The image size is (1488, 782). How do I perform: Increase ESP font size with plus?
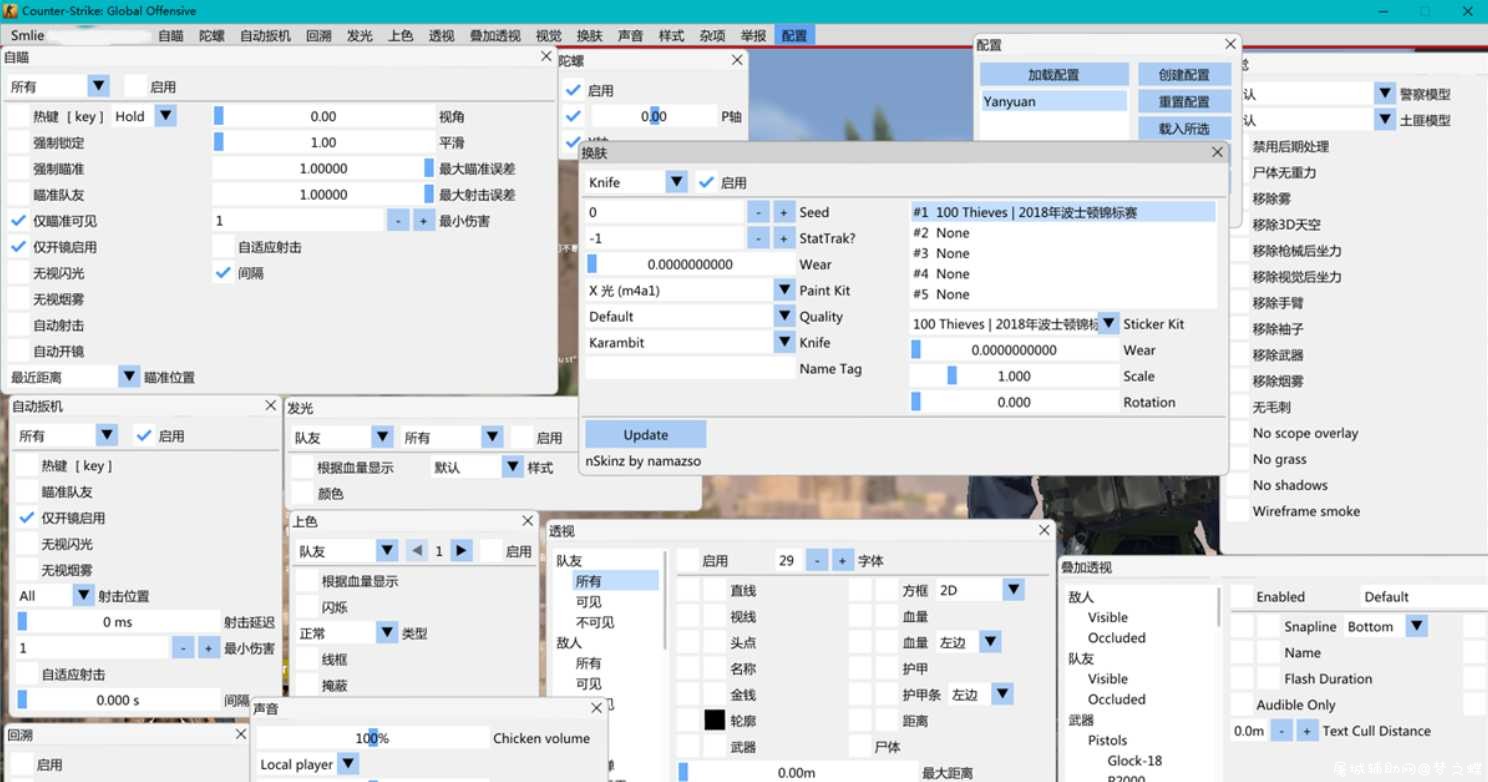pyautogui.click(x=843, y=561)
